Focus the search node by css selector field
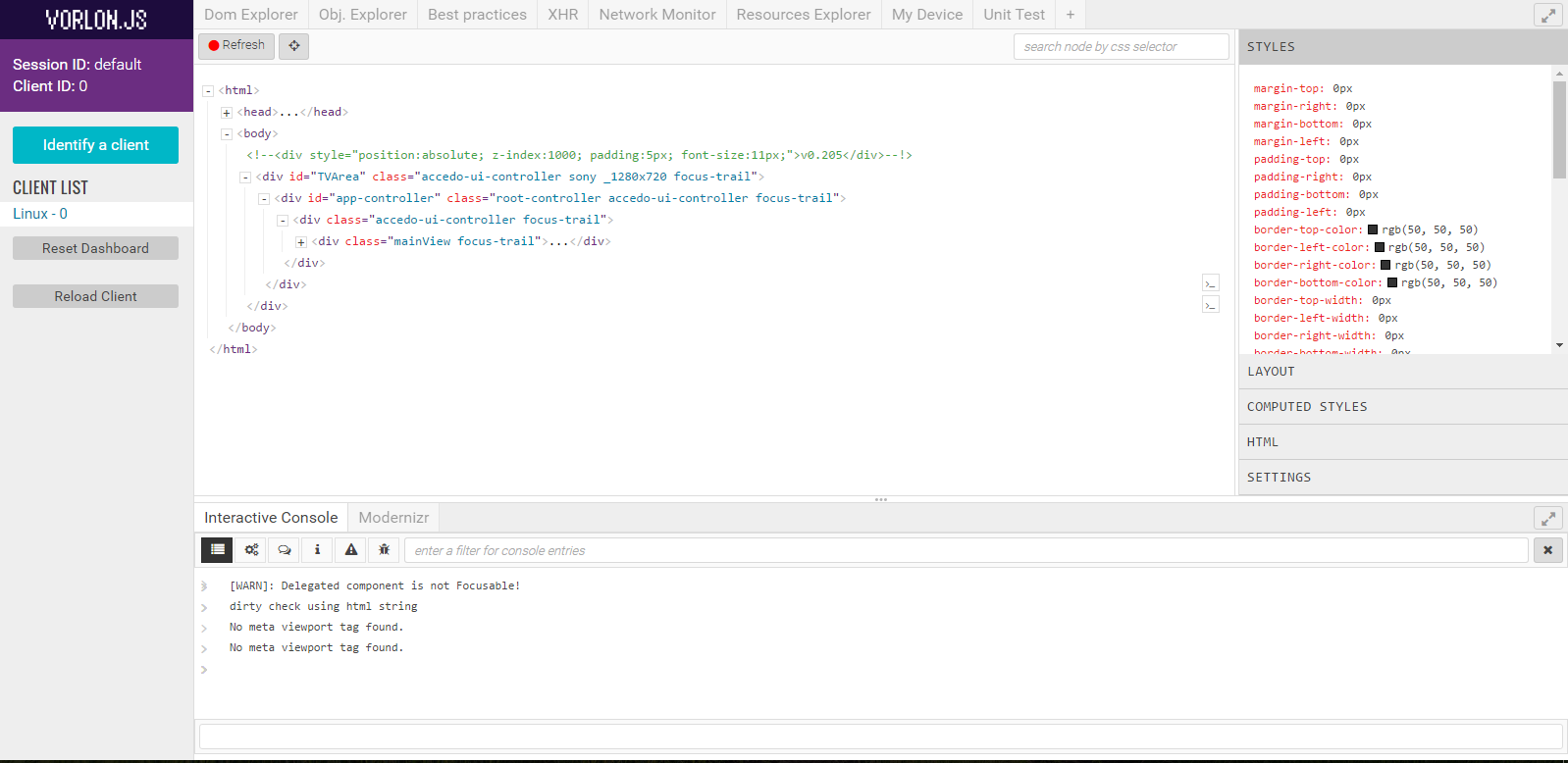Image resolution: width=1568 pixels, height=763 pixels. pos(1121,47)
